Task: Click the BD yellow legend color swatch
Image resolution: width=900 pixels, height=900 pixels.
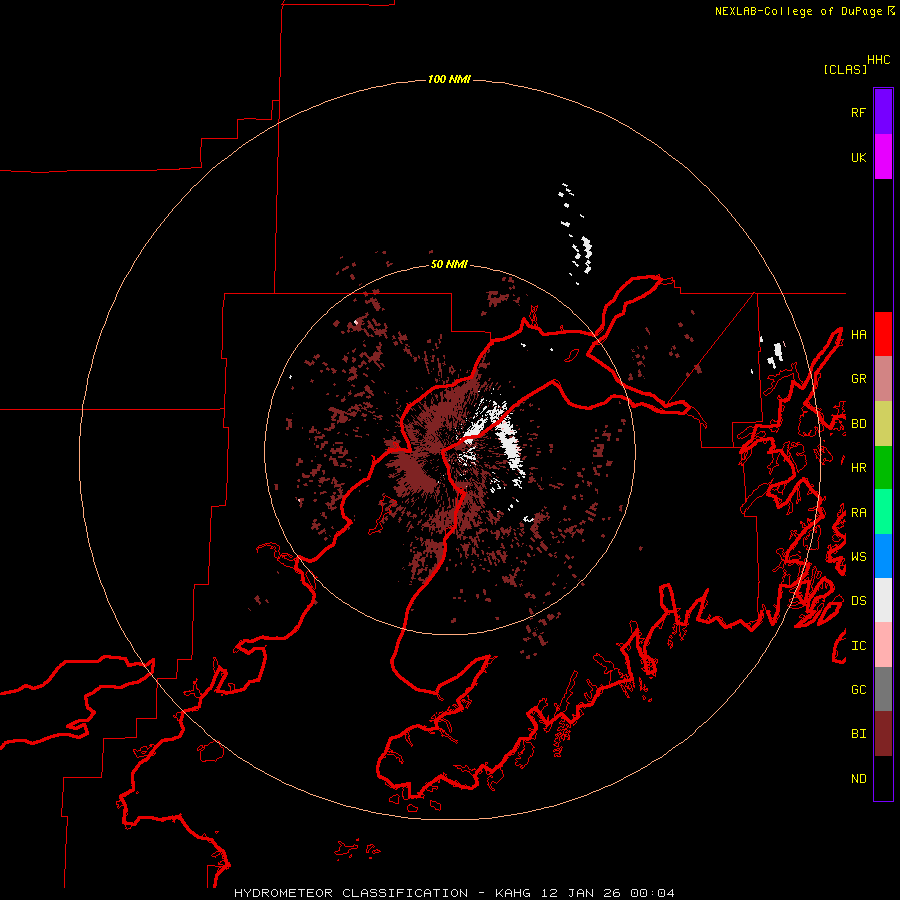Action: pyautogui.click(x=883, y=424)
